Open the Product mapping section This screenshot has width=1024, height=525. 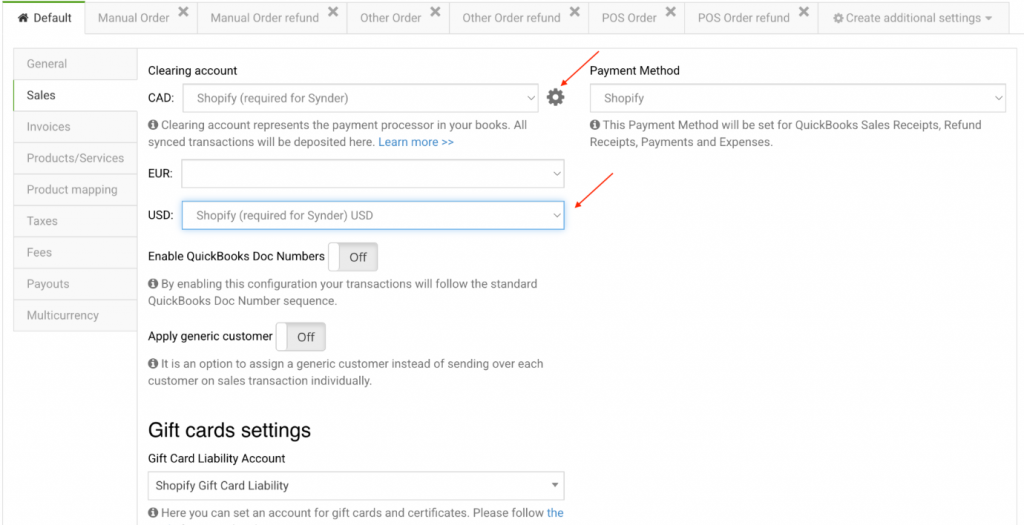click(75, 189)
